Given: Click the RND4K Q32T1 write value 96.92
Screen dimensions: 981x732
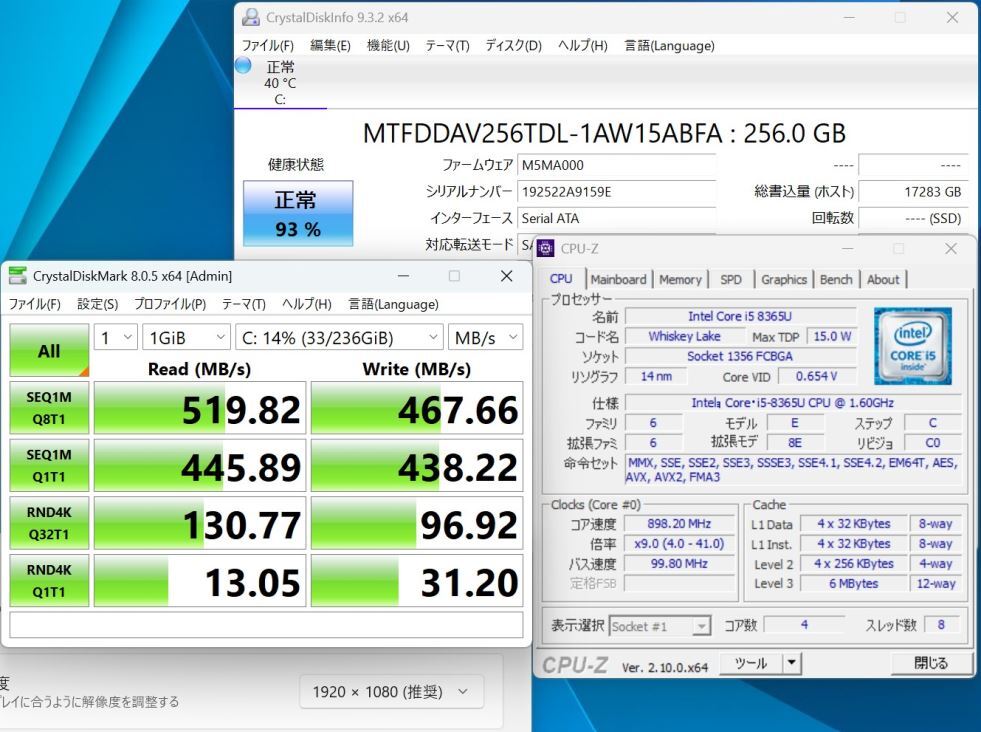Looking at the screenshot, I should pyautogui.click(x=417, y=523).
